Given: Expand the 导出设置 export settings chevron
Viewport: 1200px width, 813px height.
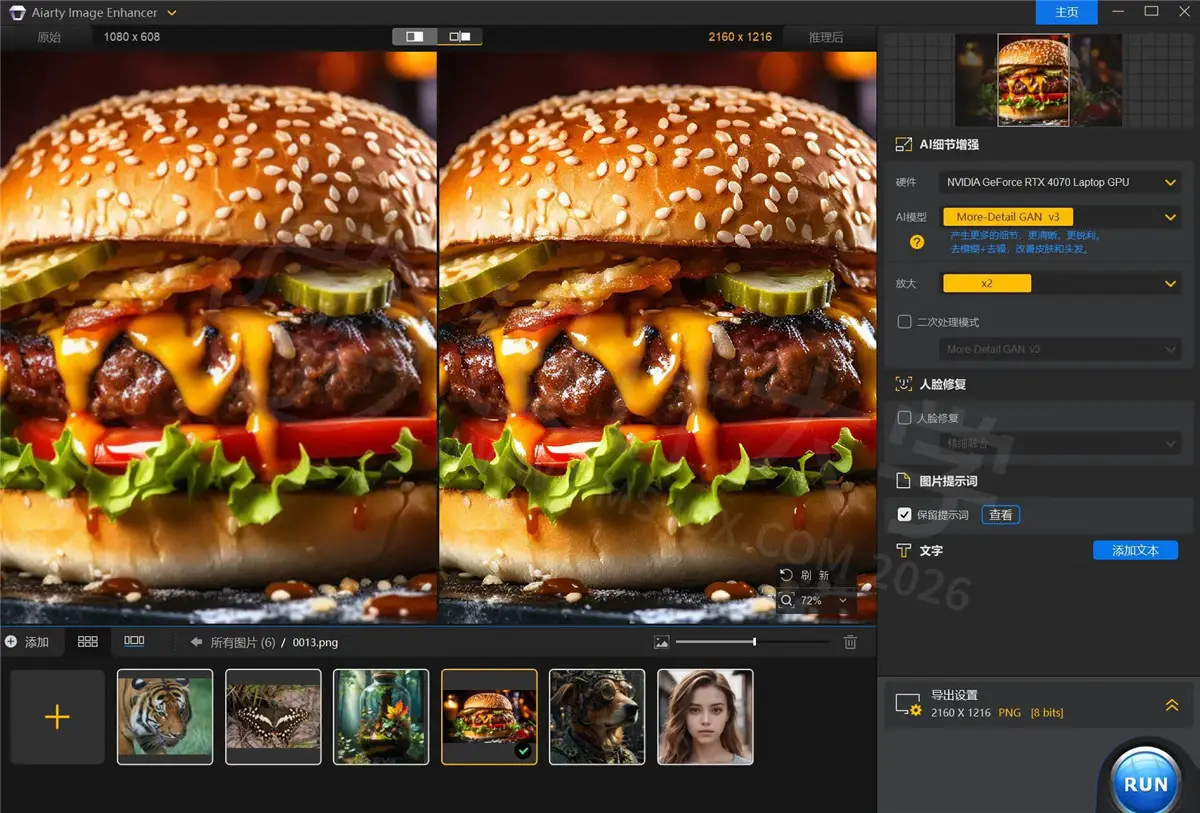Looking at the screenshot, I should [x=1172, y=705].
